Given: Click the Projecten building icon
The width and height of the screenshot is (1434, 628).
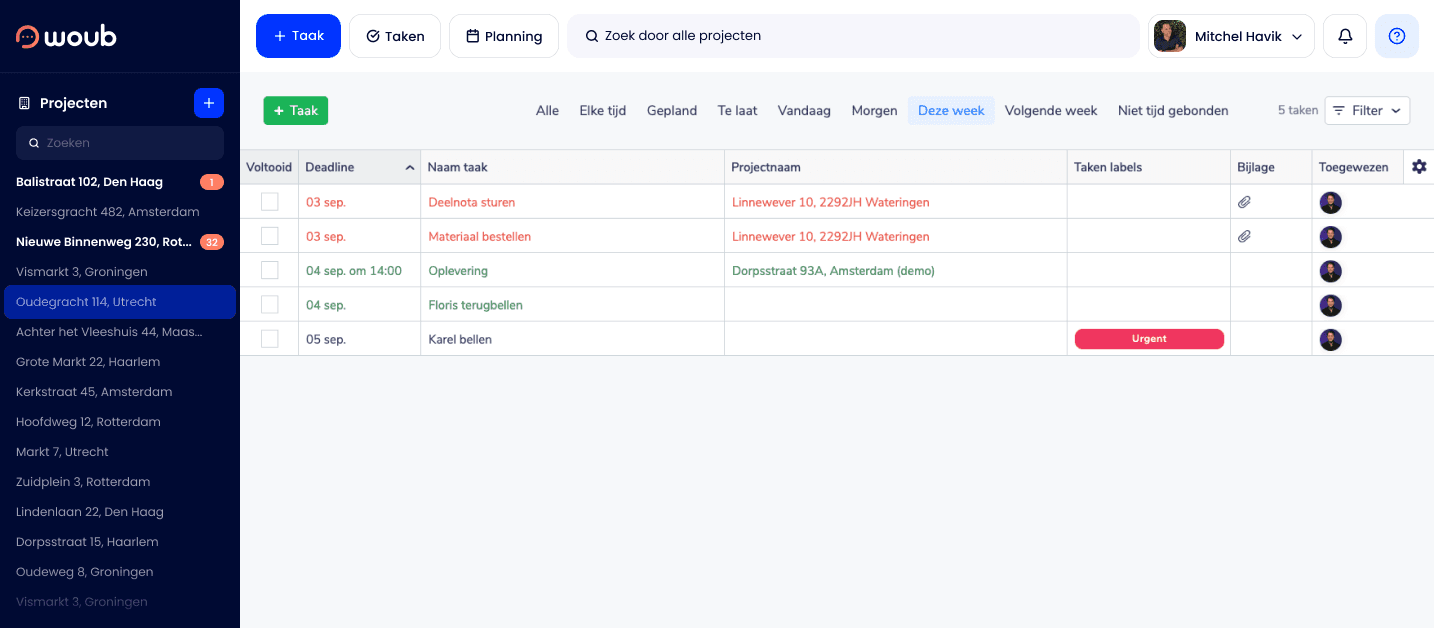Looking at the screenshot, I should (x=24, y=103).
